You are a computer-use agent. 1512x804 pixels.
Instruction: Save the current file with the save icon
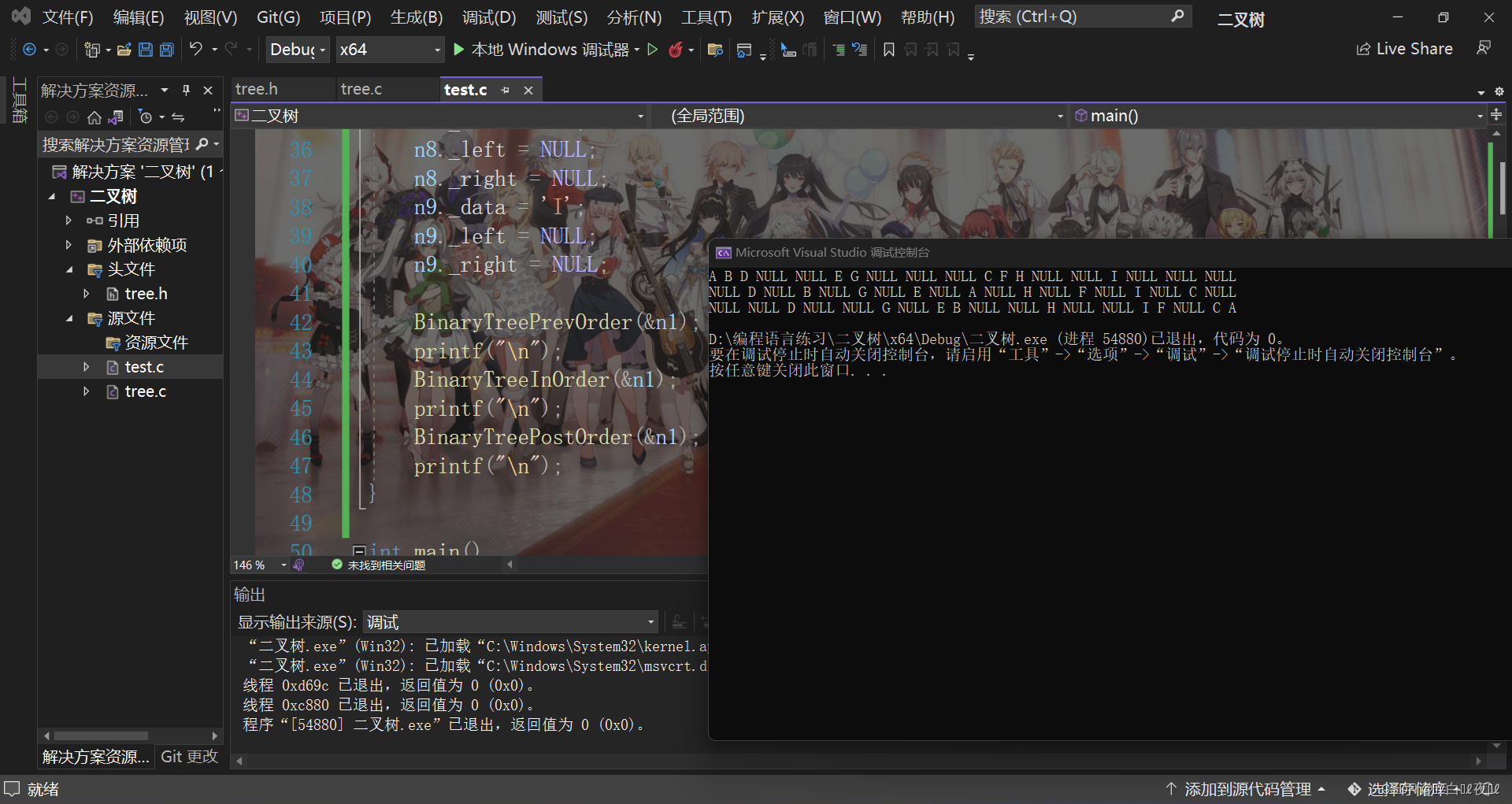[146, 50]
